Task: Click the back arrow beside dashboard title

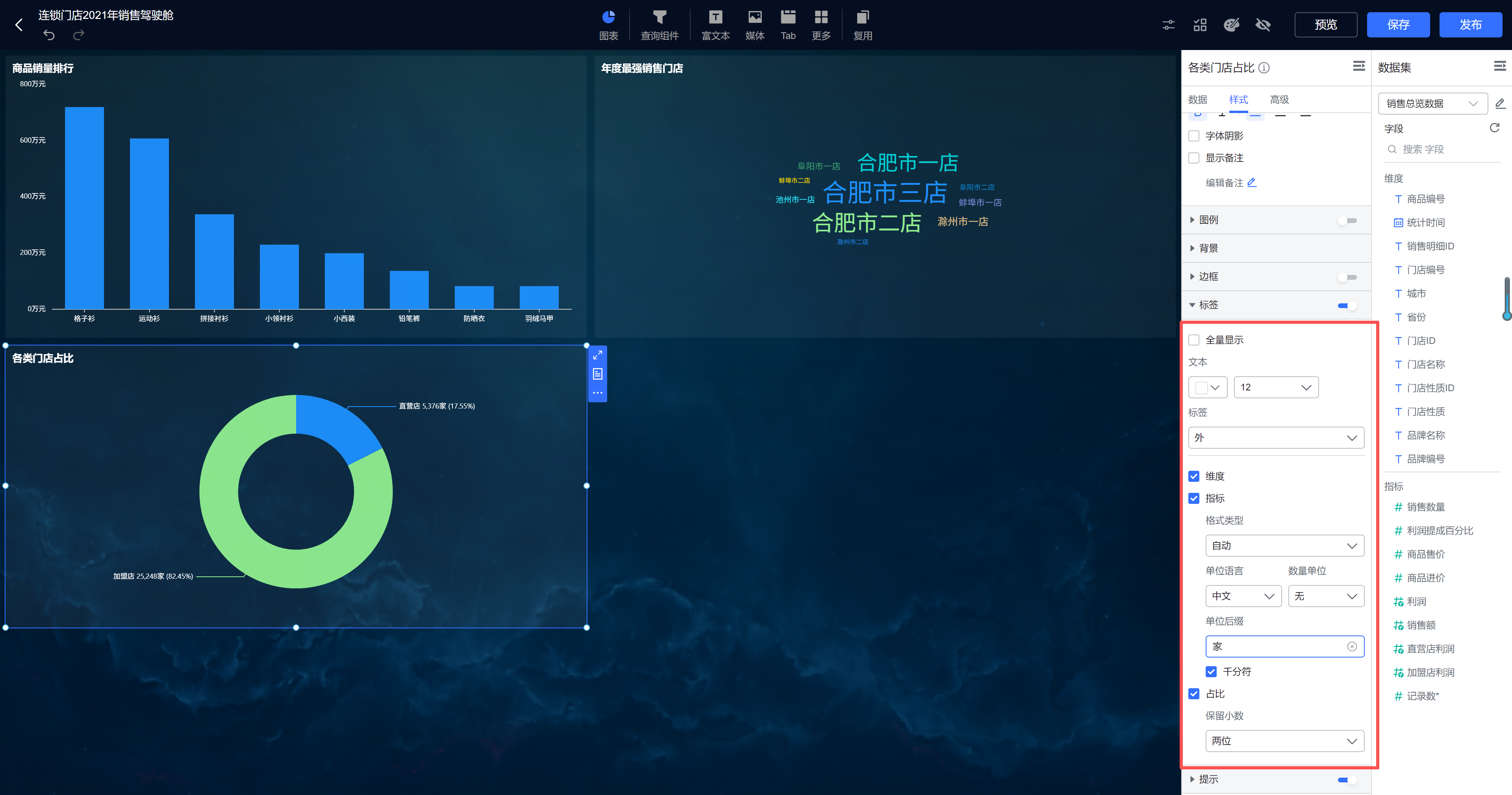Action: 19,25
